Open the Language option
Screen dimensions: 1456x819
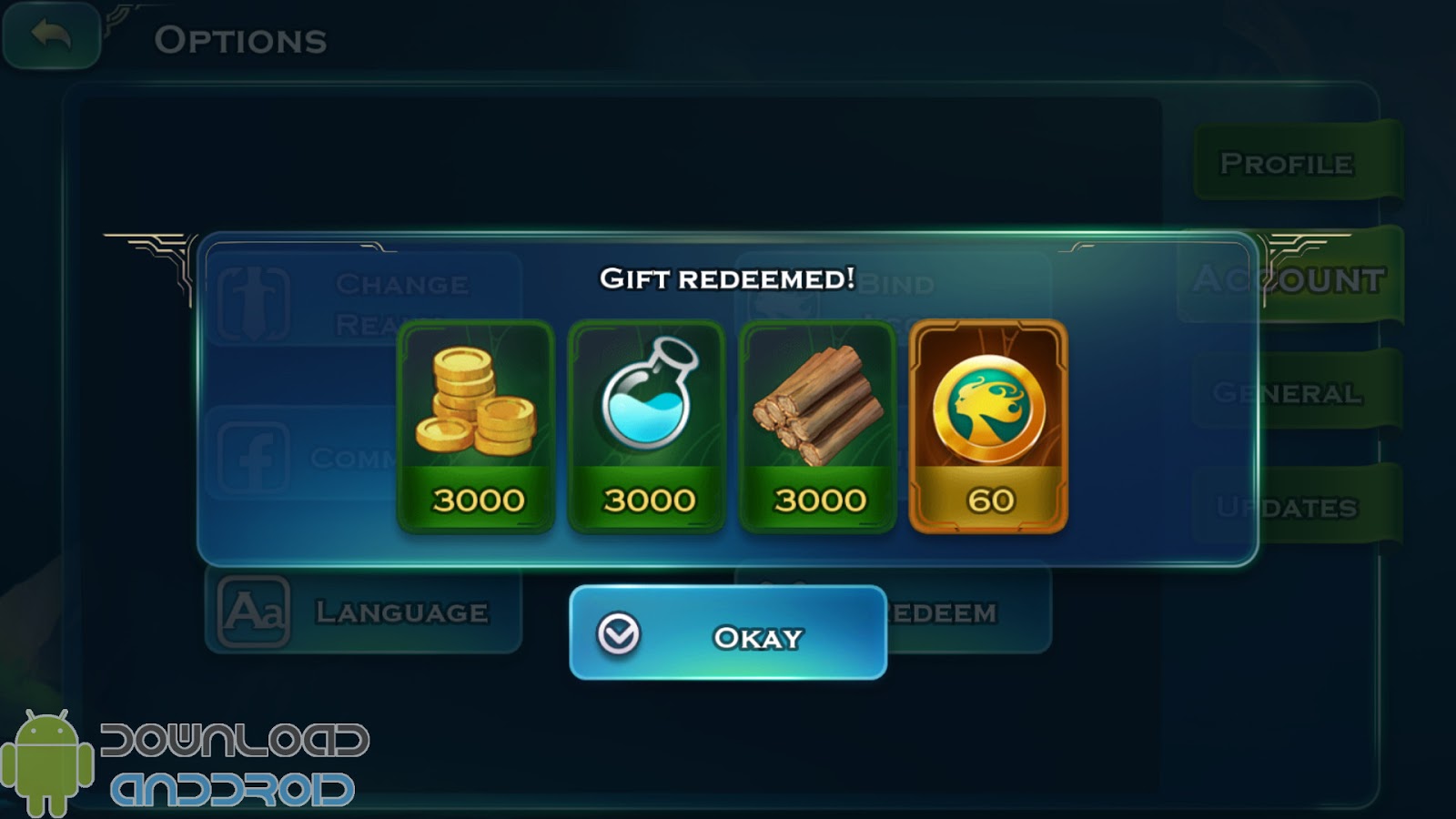[364, 611]
